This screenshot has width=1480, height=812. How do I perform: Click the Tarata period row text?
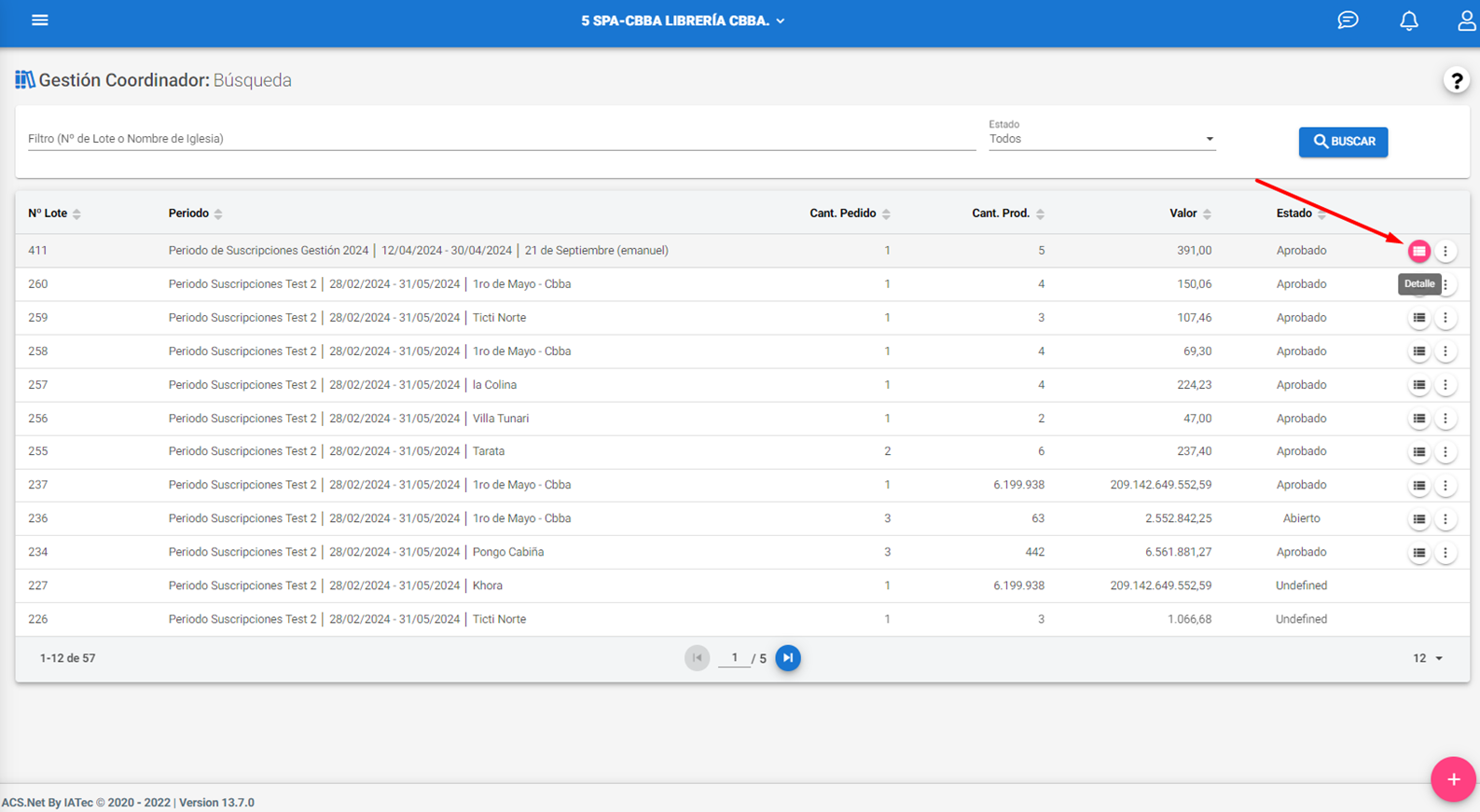[489, 451]
